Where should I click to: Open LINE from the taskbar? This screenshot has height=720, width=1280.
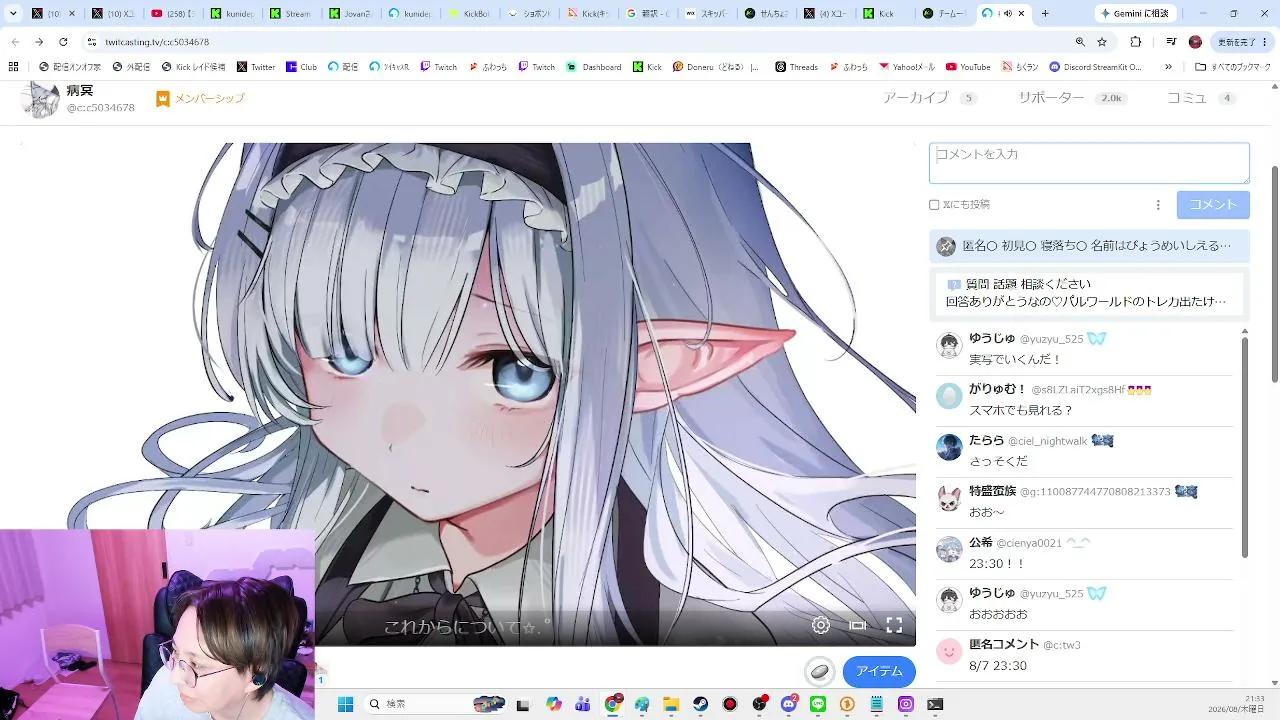point(818,704)
